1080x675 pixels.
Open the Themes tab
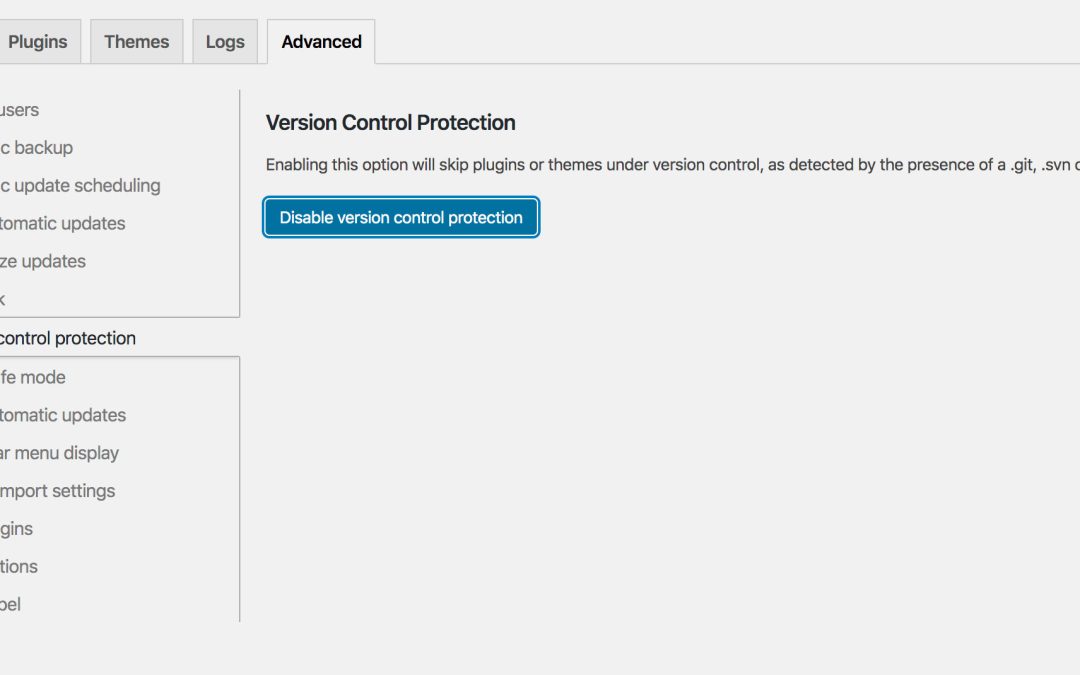coord(136,41)
